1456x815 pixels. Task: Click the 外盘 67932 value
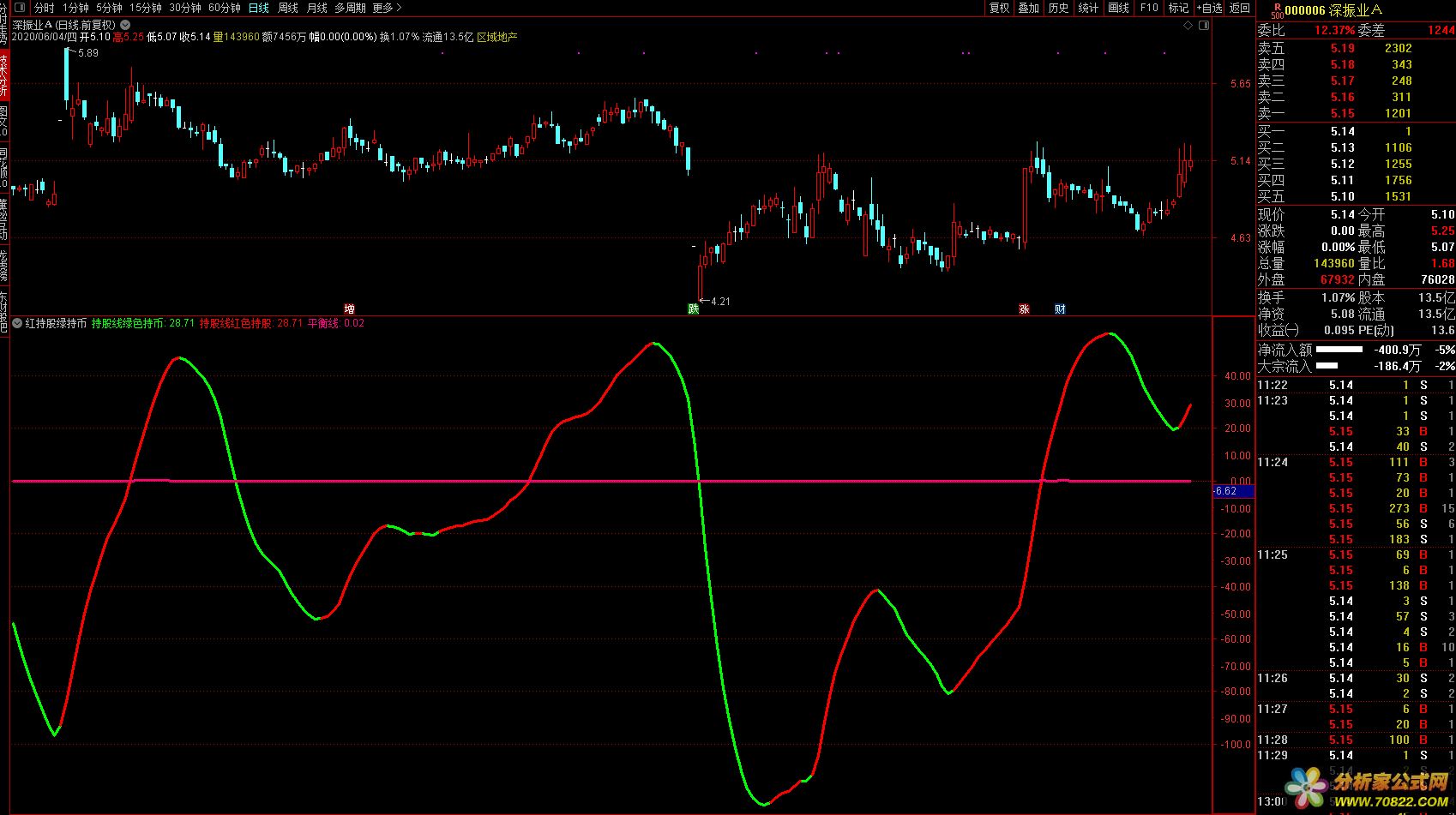(1337, 279)
